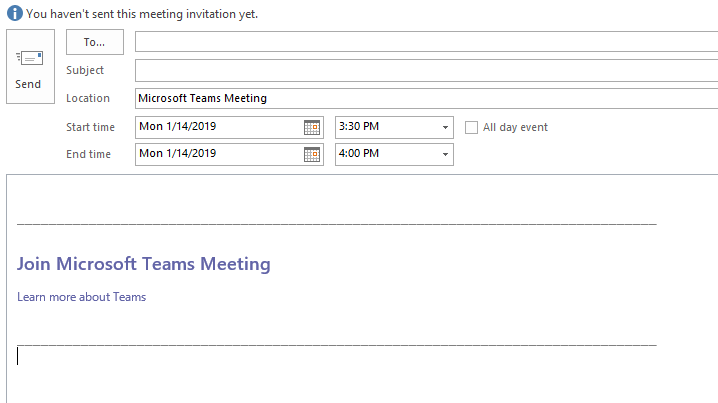
Task: Click the Start time date field
Action: 215,127
